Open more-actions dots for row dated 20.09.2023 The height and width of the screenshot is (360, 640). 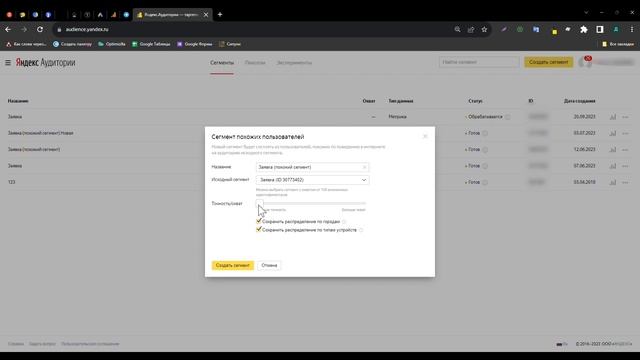(625, 117)
